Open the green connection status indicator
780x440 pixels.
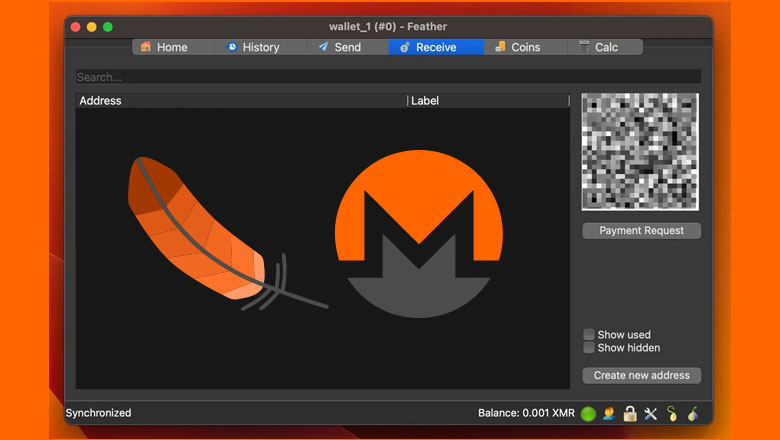pos(588,414)
